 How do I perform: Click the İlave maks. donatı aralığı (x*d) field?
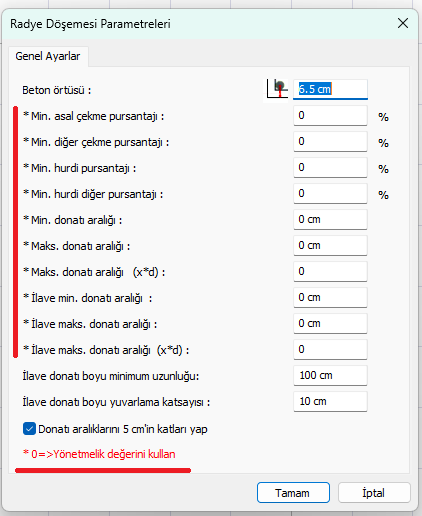click(330, 350)
